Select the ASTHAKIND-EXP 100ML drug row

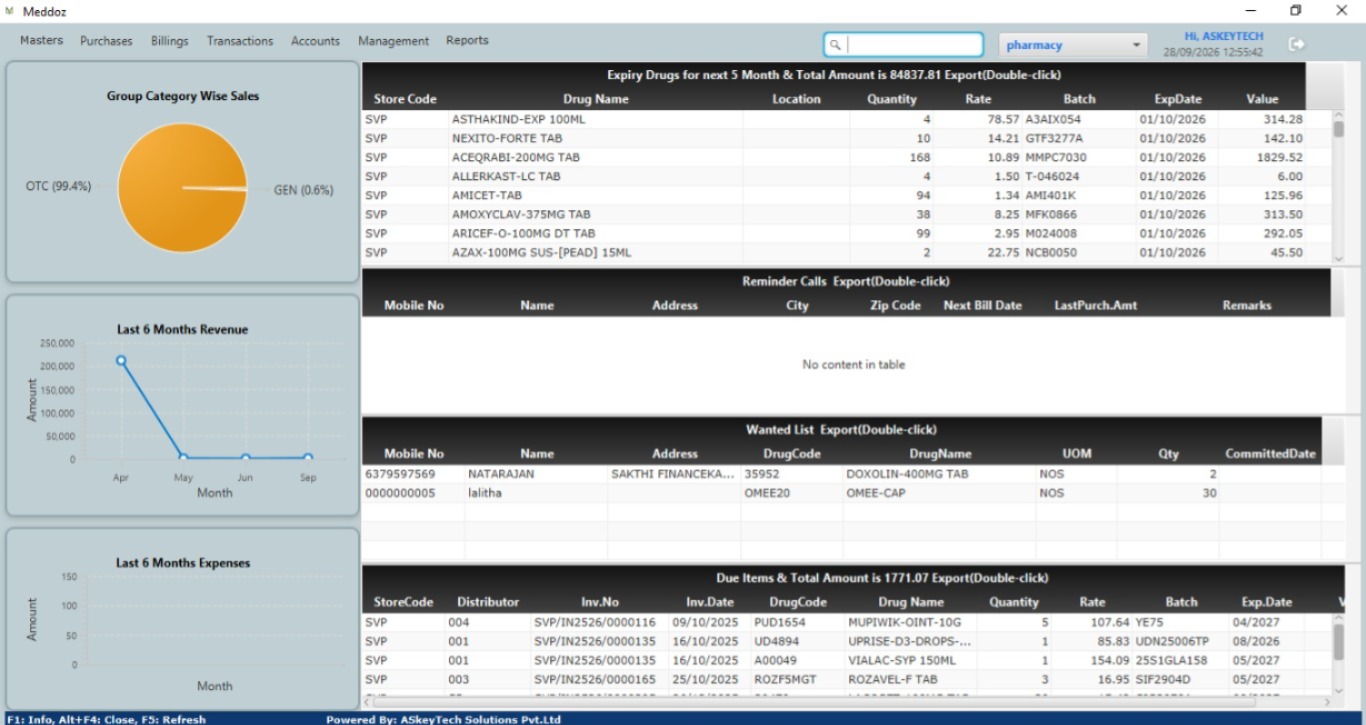(x=847, y=119)
